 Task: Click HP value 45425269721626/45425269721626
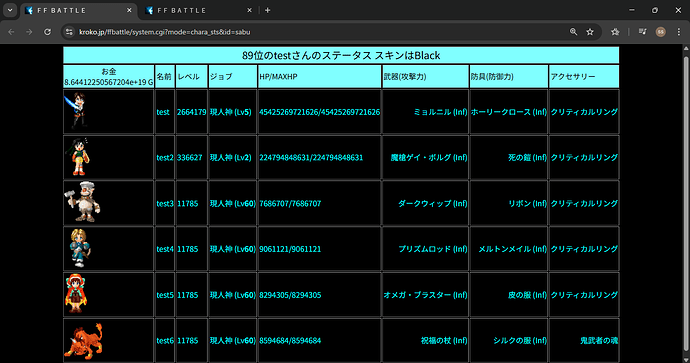[319, 112]
